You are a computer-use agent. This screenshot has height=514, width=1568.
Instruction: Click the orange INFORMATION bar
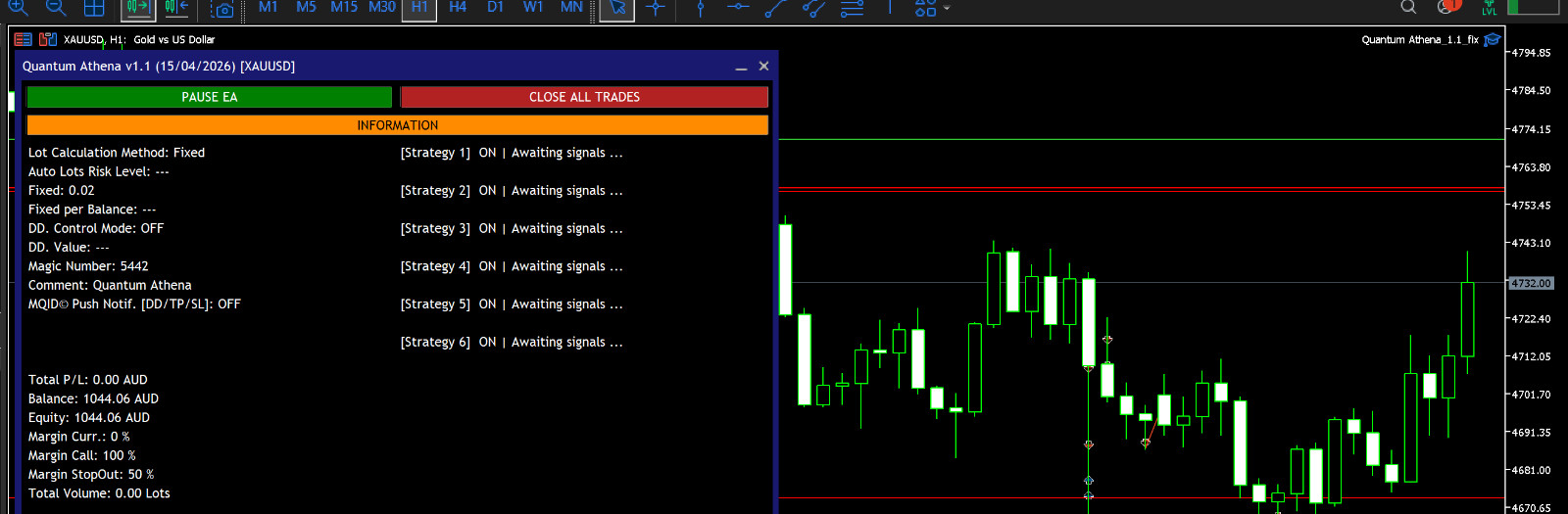tap(398, 125)
